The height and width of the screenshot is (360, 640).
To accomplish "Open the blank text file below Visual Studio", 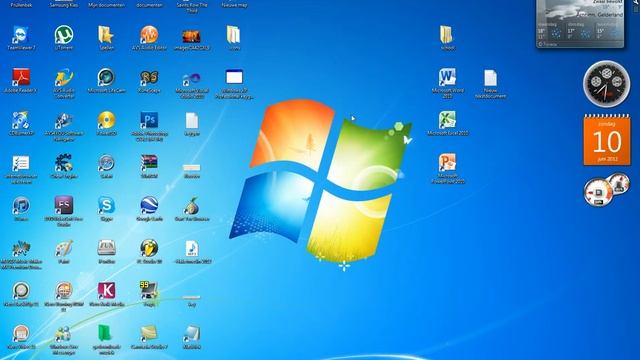I will tap(191, 121).
